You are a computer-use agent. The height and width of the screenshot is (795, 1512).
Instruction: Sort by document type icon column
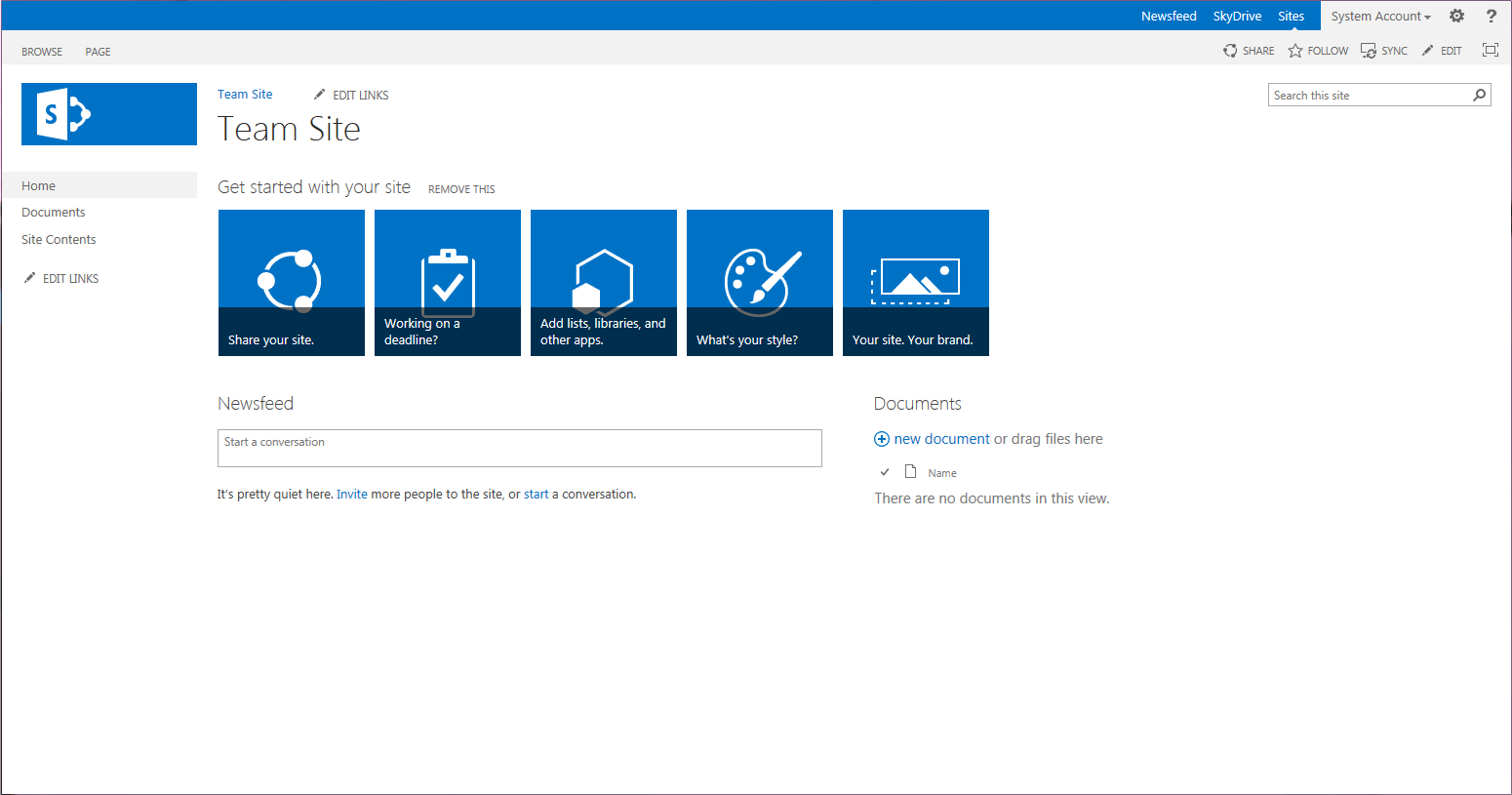pyautogui.click(x=910, y=472)
